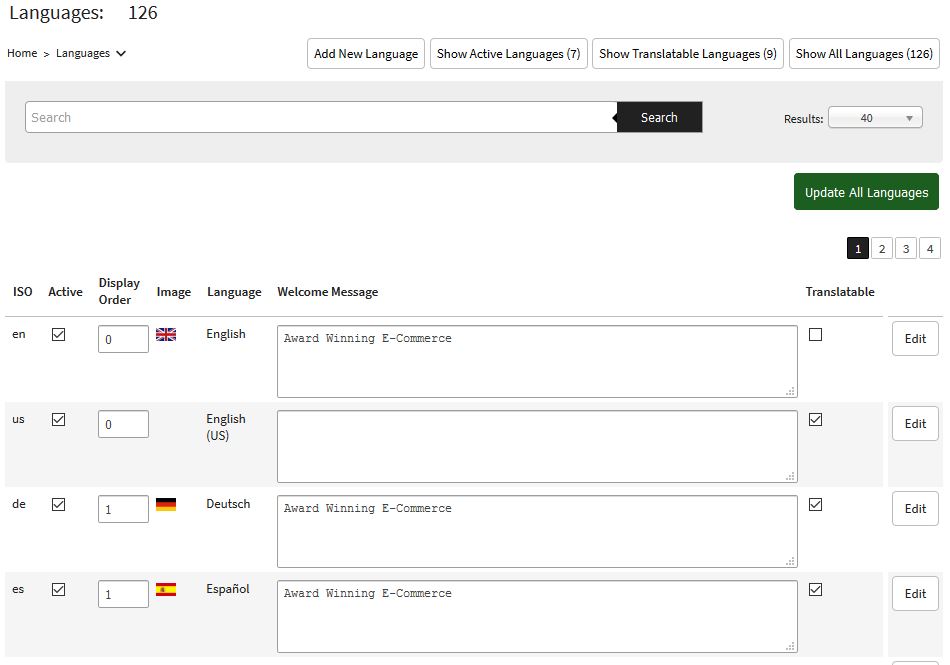Click the 'us' ISO code cell
Viewport: 950px width, 665px height.
18,419
